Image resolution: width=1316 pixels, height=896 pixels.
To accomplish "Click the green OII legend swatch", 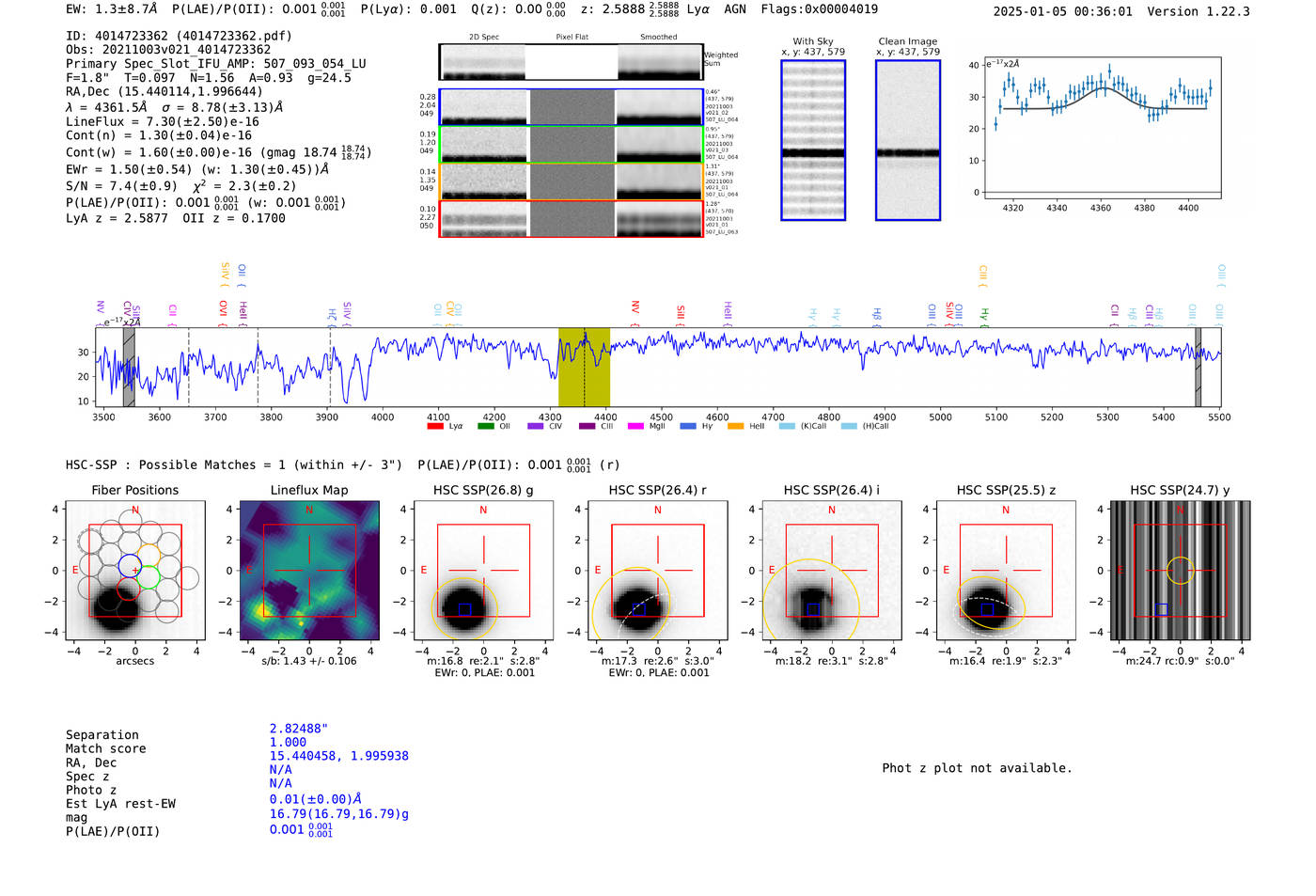I will click(x=485, y=426).
